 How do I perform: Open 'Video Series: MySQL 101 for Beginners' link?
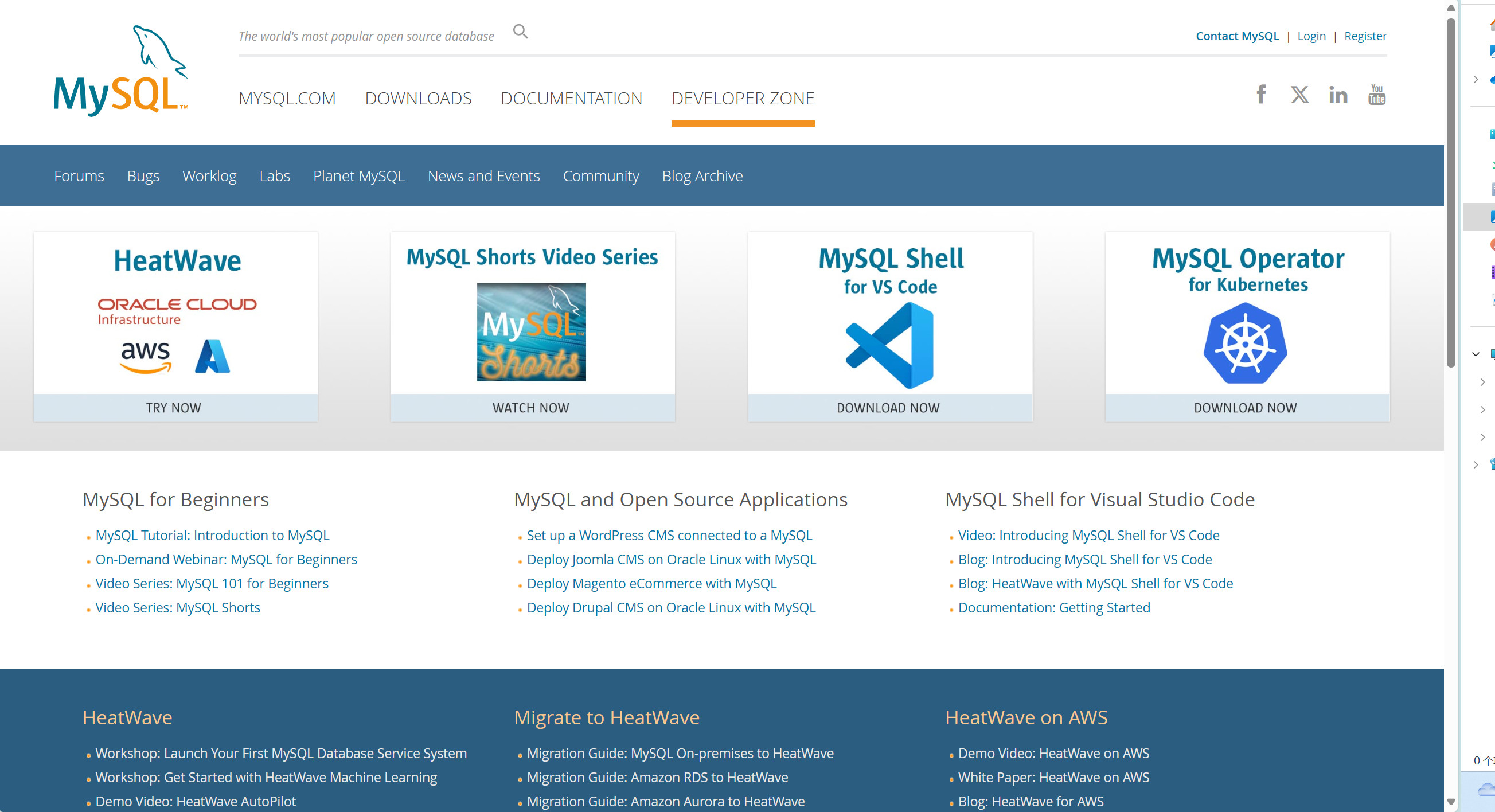tap(211, 583)
